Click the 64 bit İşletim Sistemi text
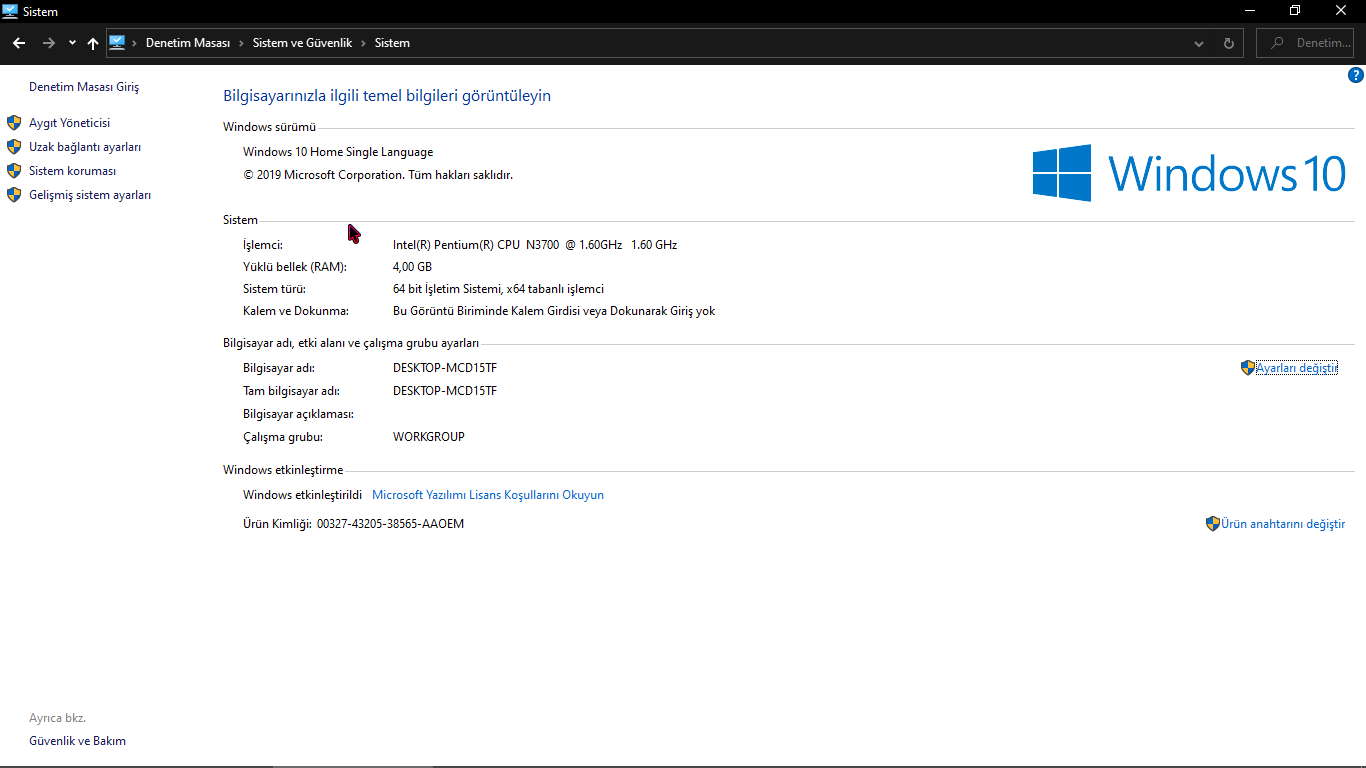The height and width of the screenshot is (768, 1366). click(x=498, y=289)
